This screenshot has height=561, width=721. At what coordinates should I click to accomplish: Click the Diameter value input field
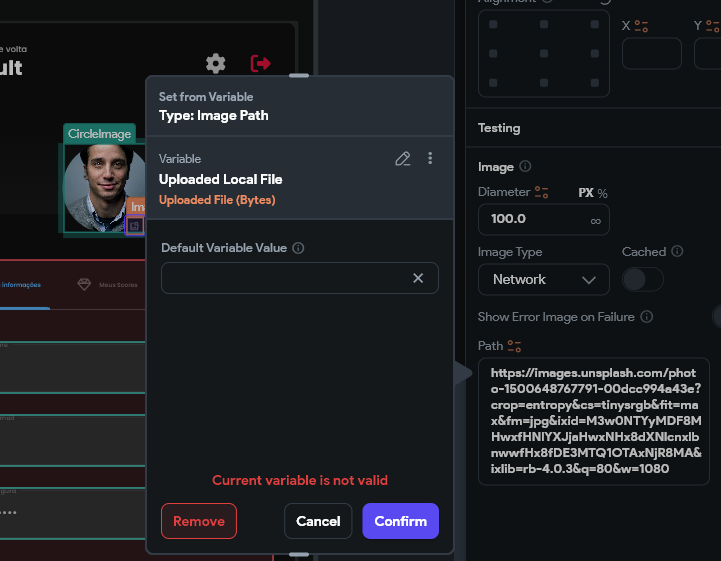click(530, 219)
